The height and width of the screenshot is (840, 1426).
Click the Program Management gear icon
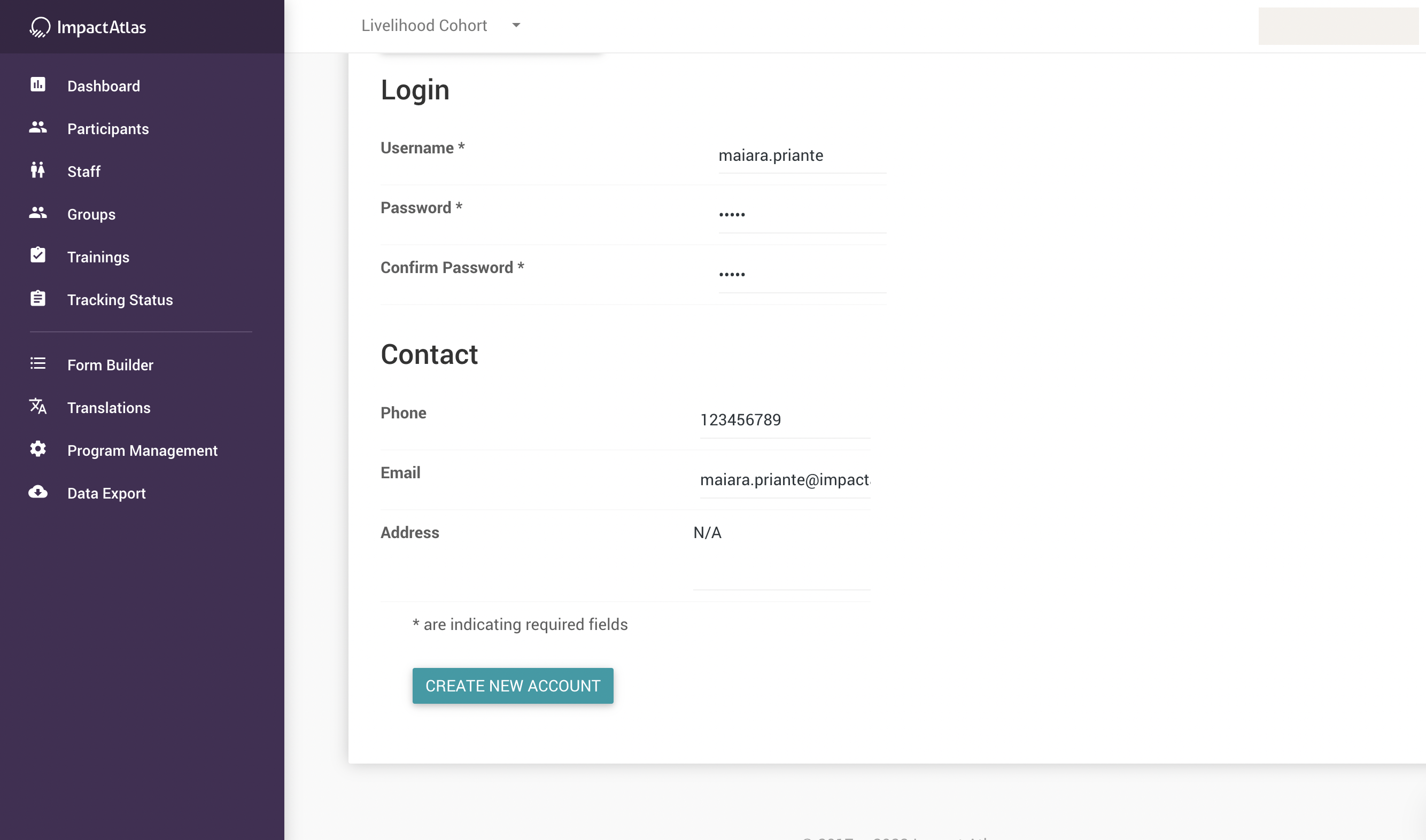point(38,449)
